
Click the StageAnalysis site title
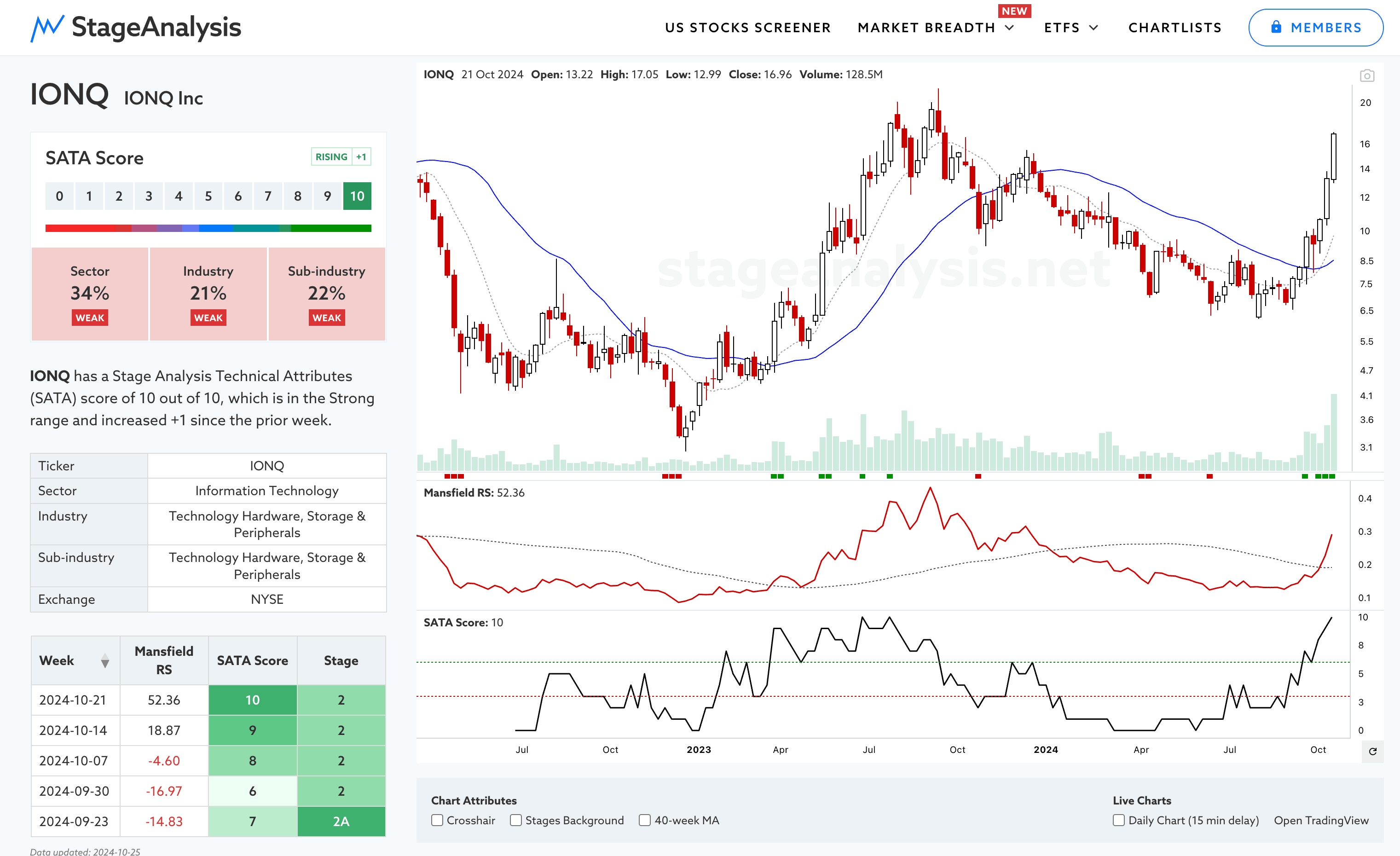click(156, 27)
